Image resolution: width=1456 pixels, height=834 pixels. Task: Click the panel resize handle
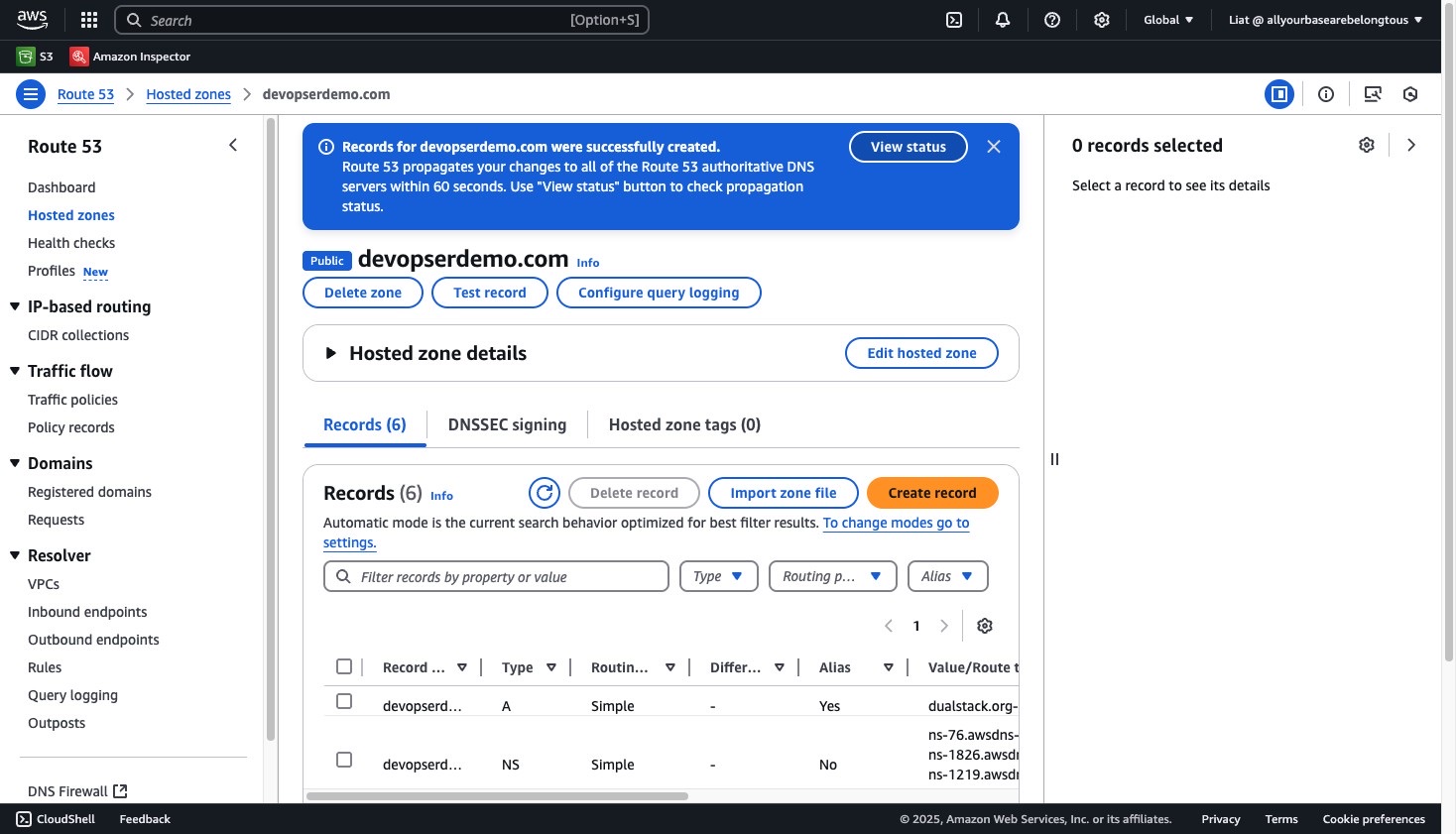coord(1054,459)
